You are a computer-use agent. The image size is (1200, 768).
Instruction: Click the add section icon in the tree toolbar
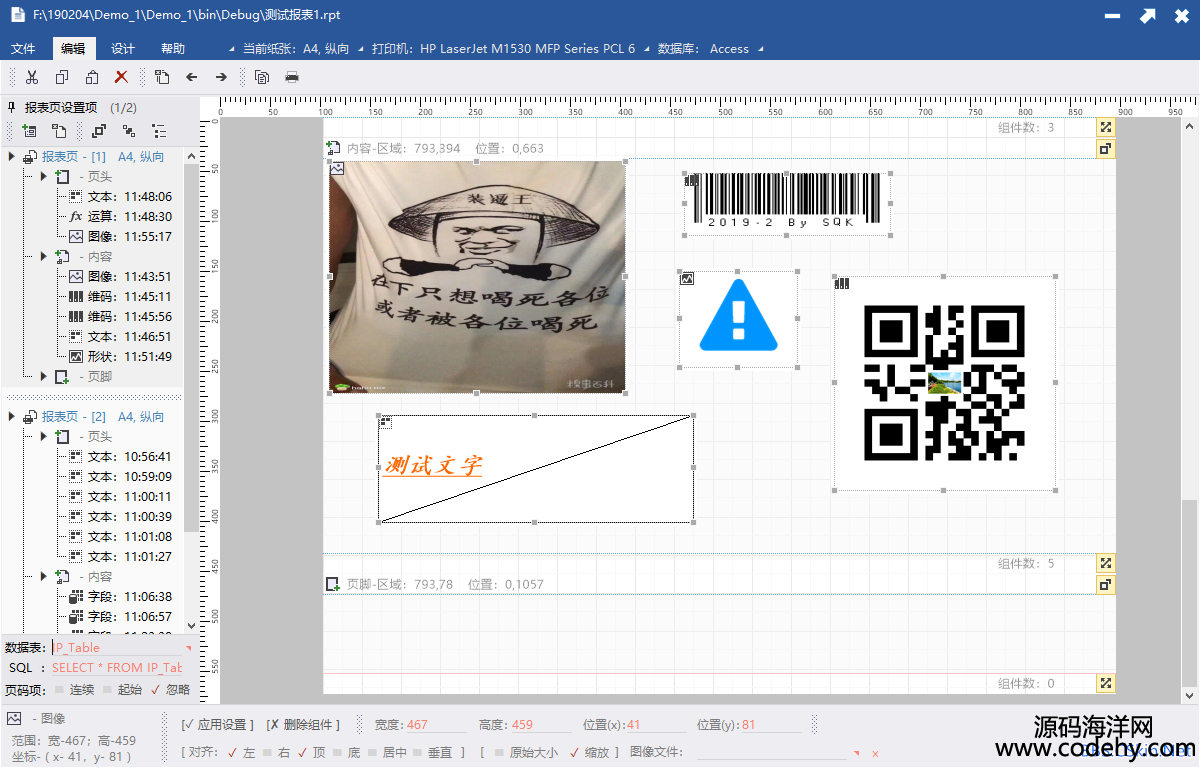(x=29, y=131)
